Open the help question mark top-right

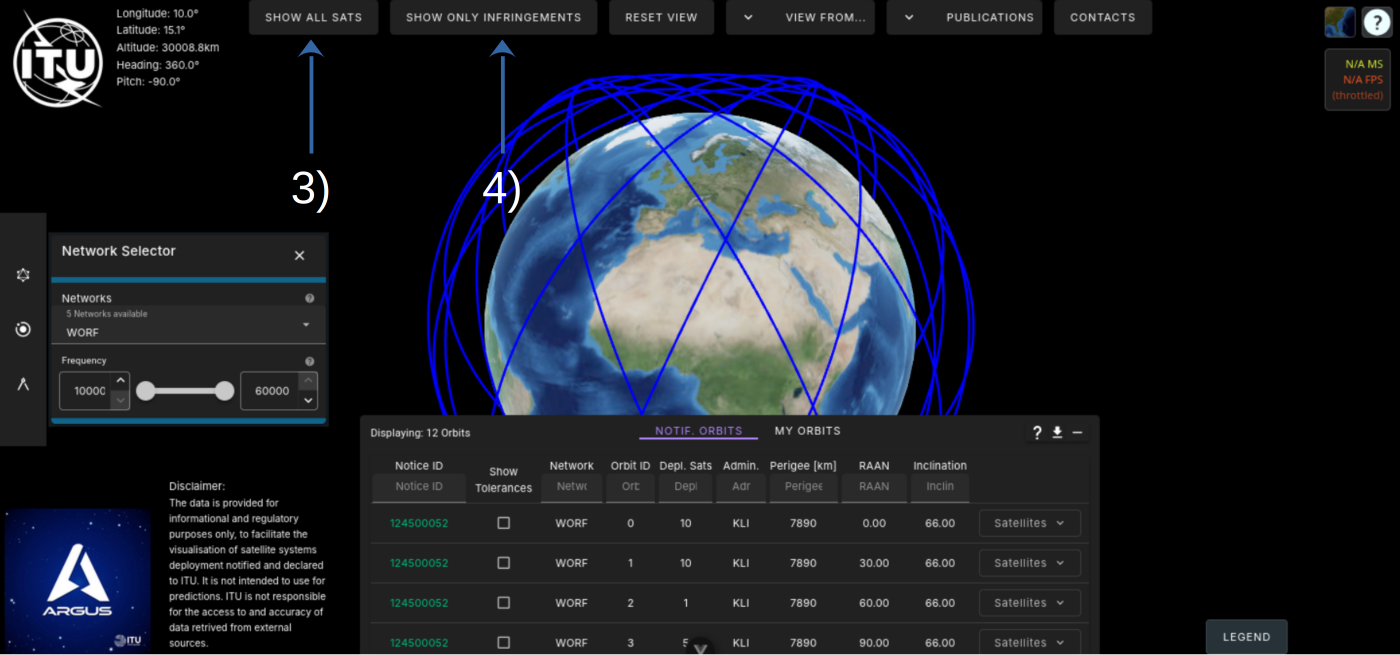point(1377,22)
